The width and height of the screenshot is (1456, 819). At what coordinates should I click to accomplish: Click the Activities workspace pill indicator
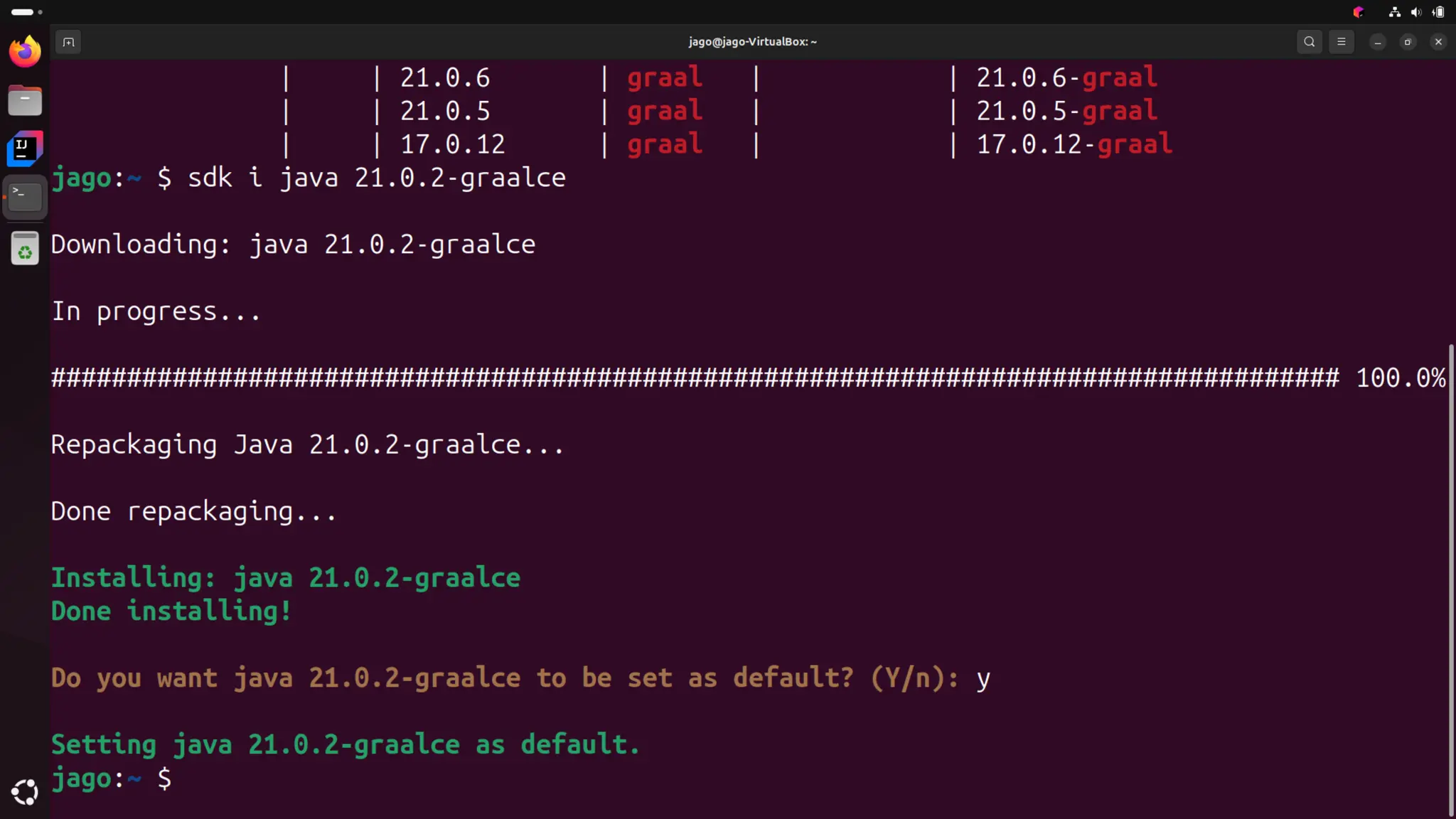coord(22,12)
